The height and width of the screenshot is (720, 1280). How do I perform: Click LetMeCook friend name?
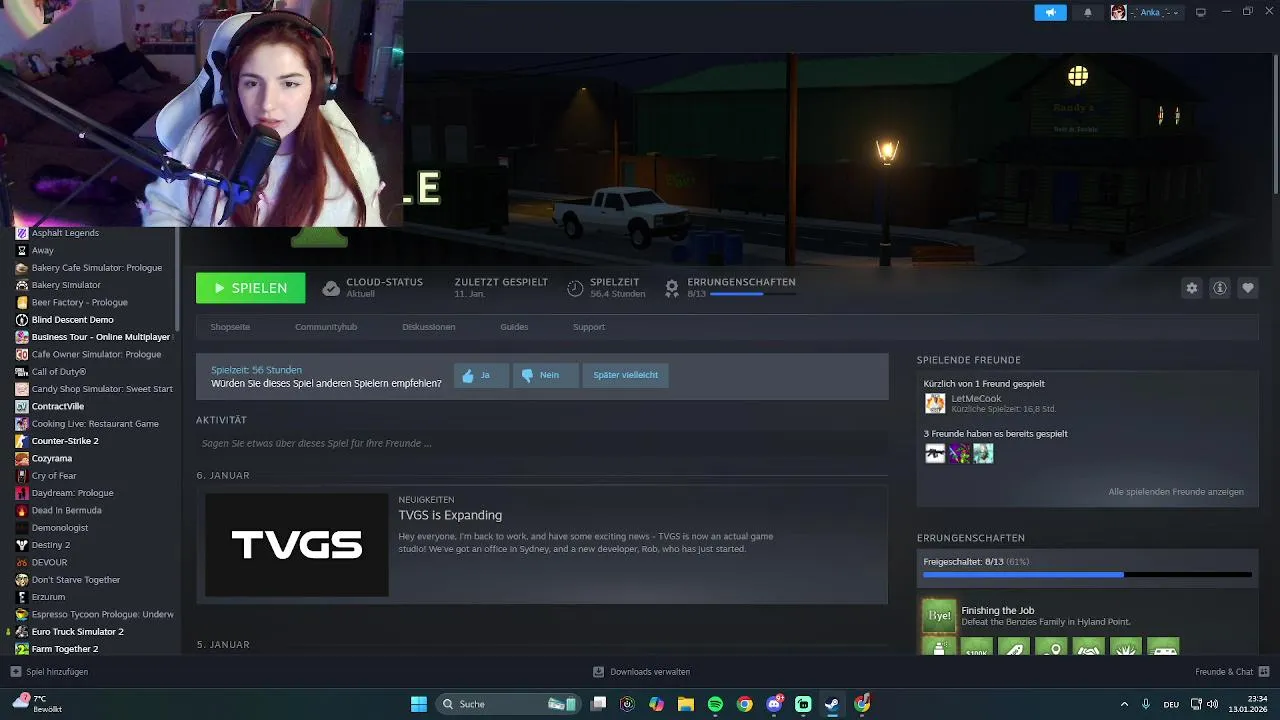pyautogui.click(x=976, y=398)
